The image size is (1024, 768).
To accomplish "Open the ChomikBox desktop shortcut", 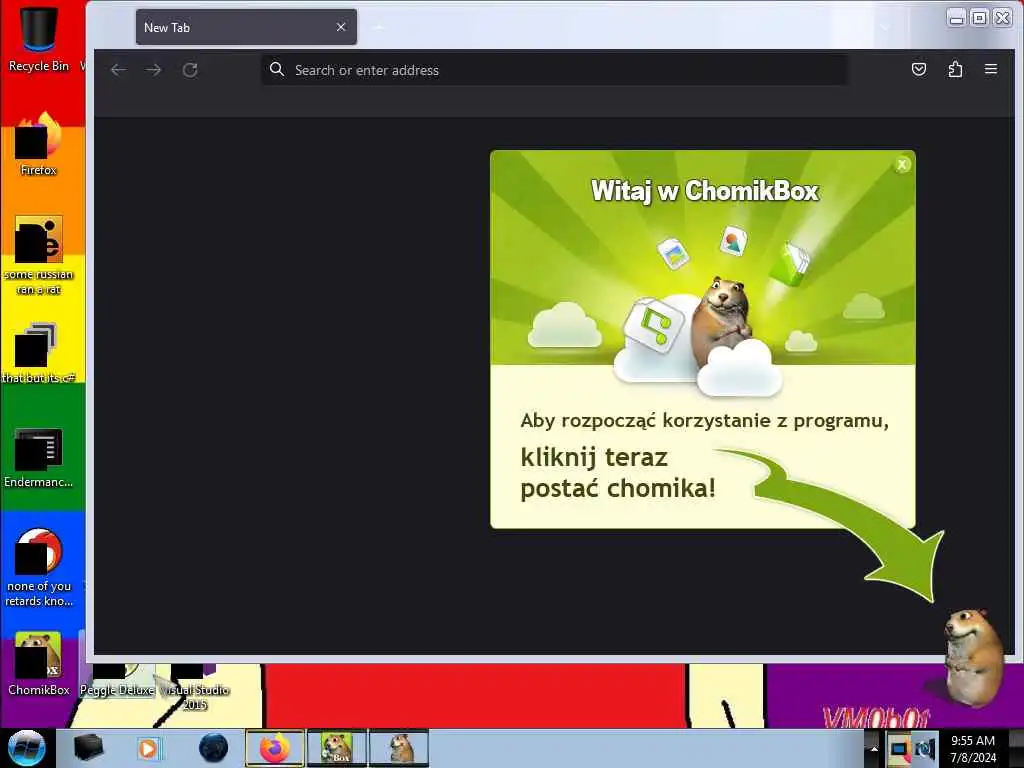I will point(39,664).
